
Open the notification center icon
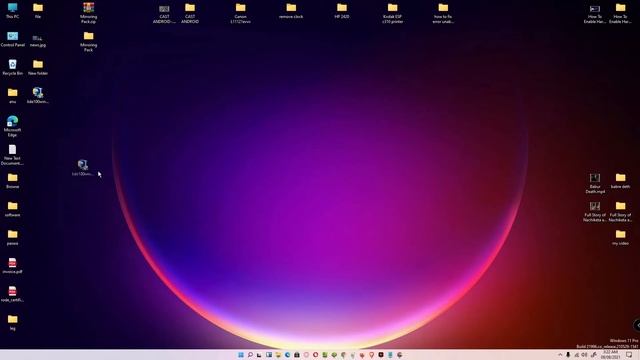click(x=629, y=355)
